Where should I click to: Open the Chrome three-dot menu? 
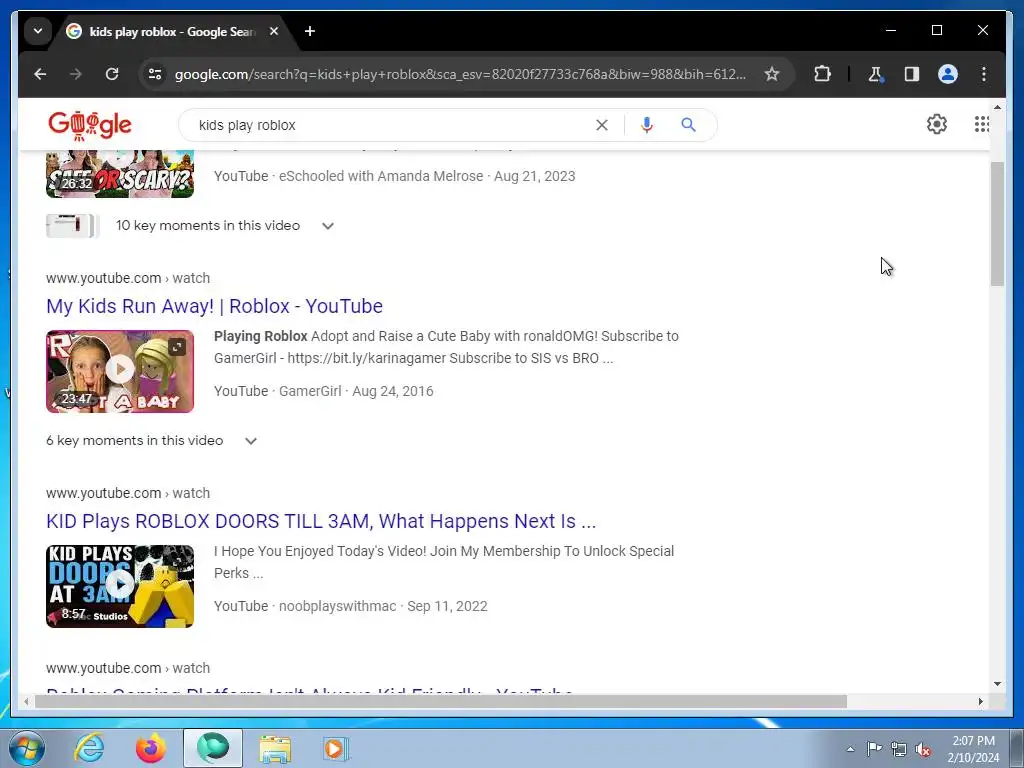click(x=984, y=74)
